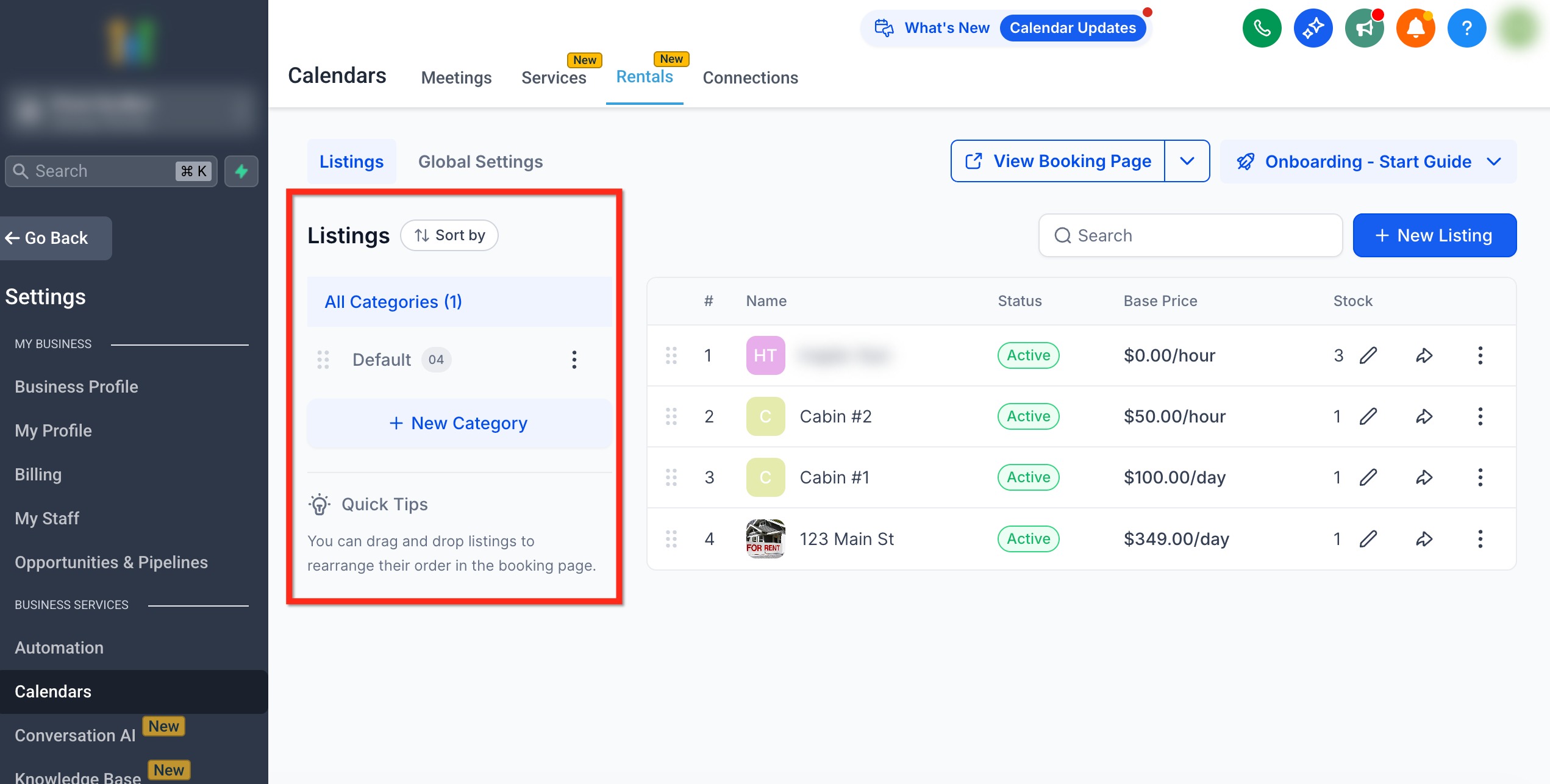Open Default category three-dot menu
Image resolution: width=1550 pixels, height=784 pixels.
tap(574, 360)
